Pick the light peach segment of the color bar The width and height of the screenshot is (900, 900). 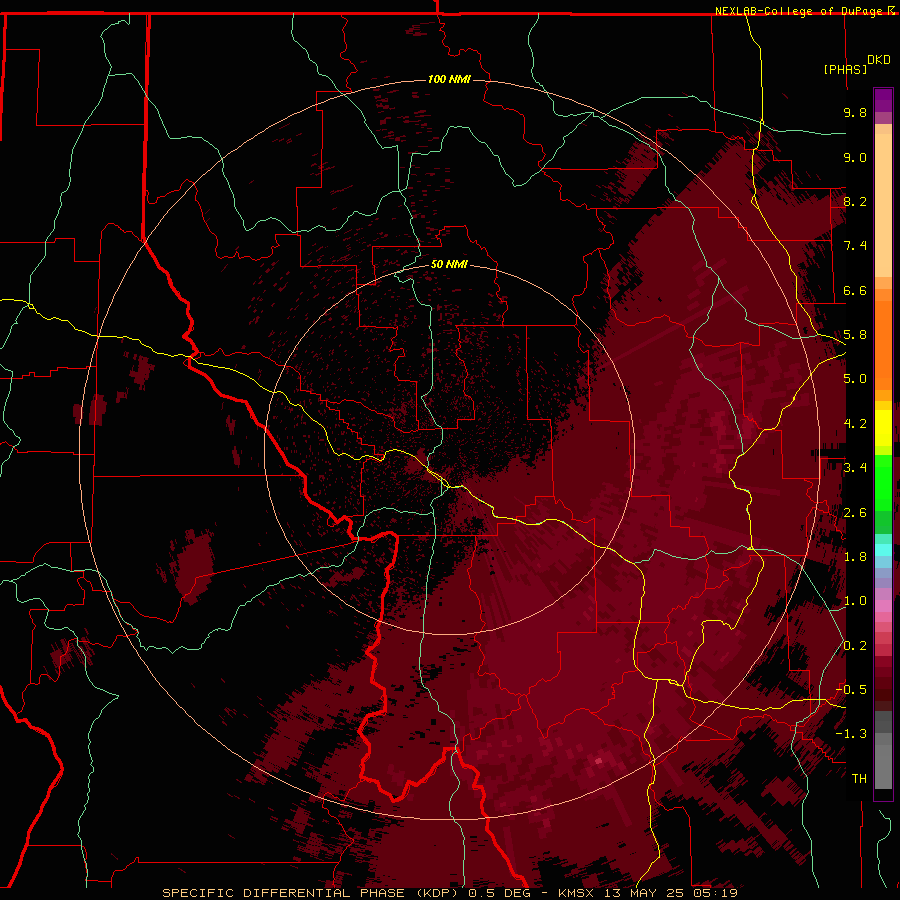pos(883,205)
